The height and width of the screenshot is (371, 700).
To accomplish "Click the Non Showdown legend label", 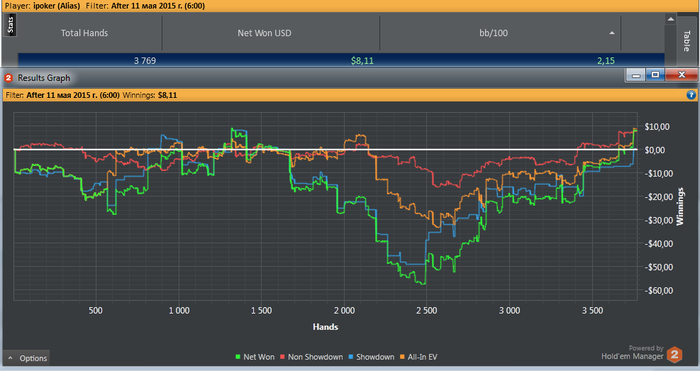I will pyautogui.click(x=315, y=357).
